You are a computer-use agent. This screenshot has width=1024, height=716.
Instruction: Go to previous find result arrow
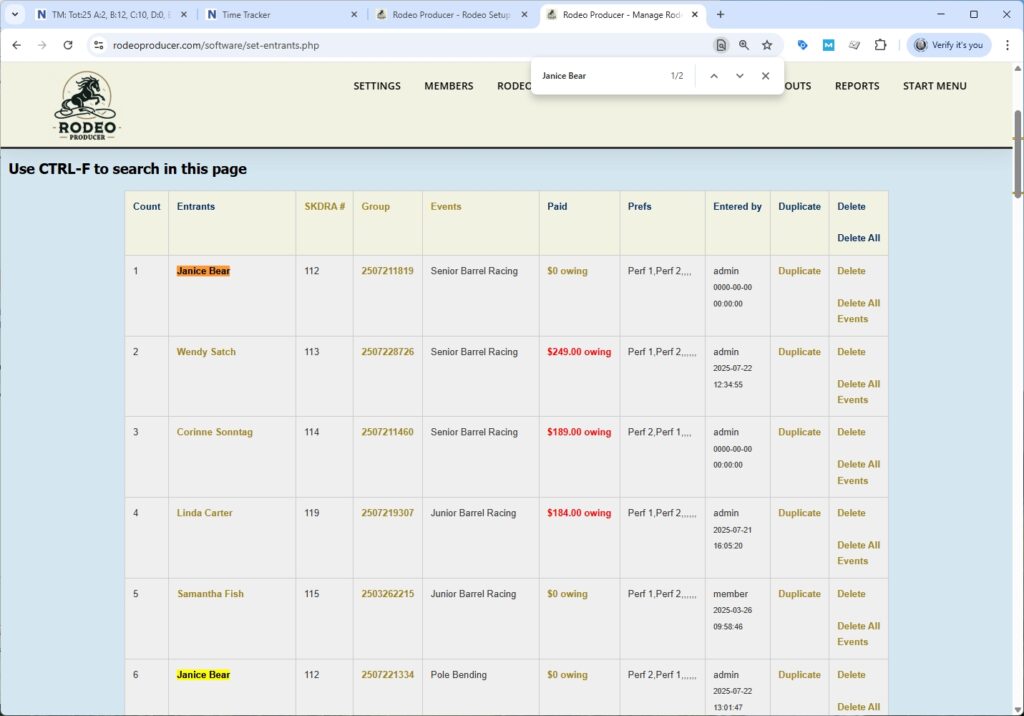(x=713, y=76)
